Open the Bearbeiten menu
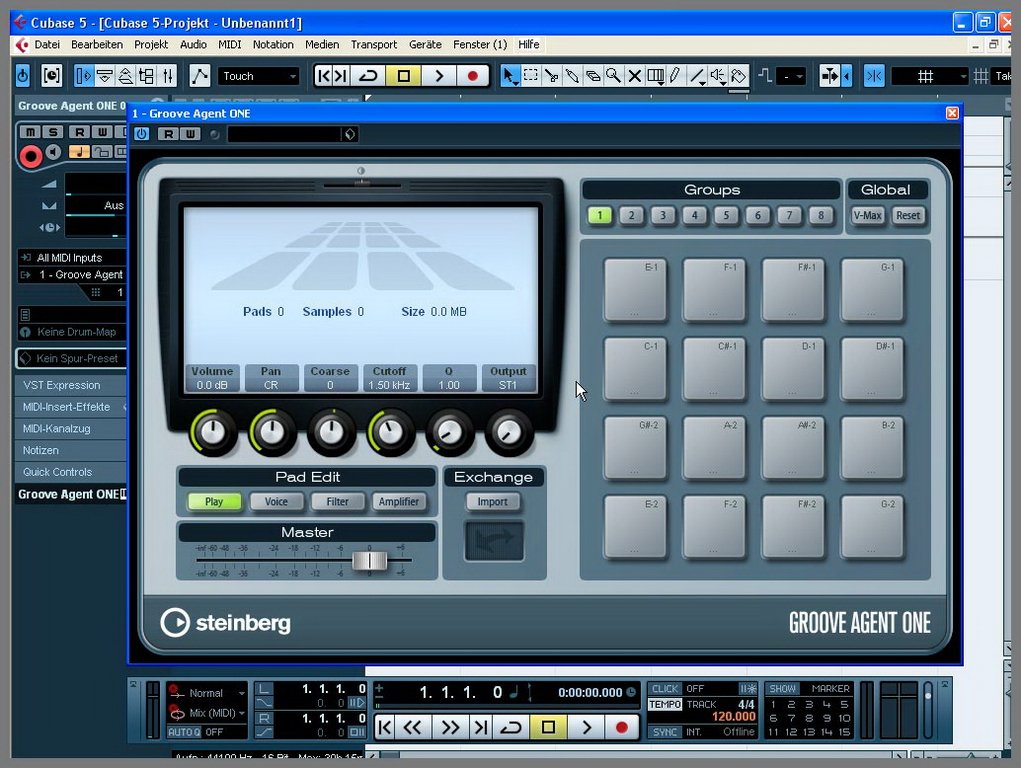The height and width of the screenshot is (768, 1021). coord(97,44)
